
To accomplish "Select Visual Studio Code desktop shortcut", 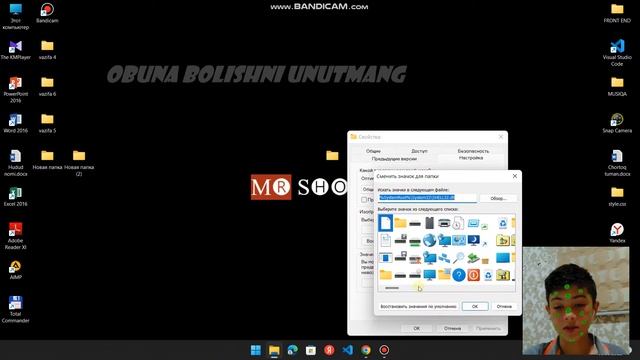I will [x=617, y=53].
